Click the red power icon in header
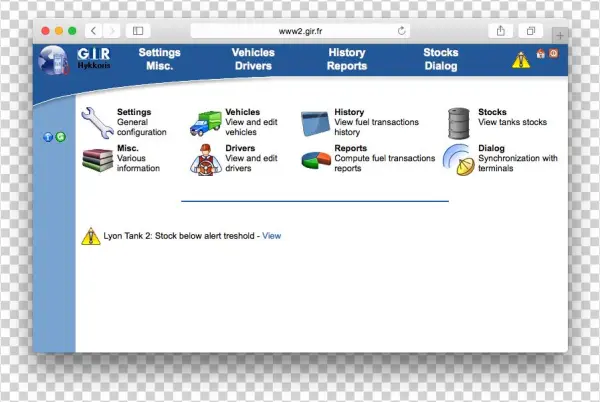 coord(553,54)
